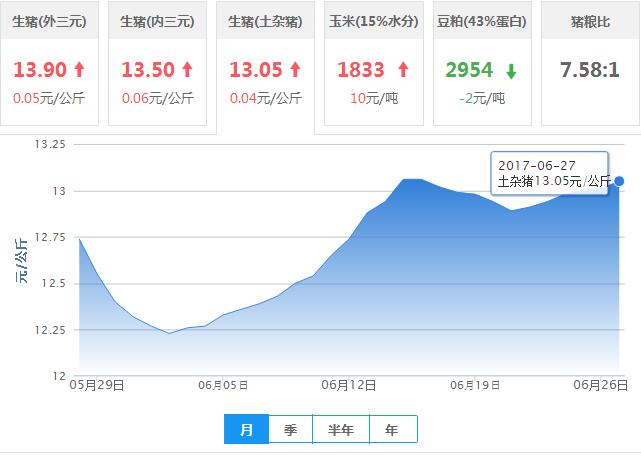The height and width of the screenshot is (462, 641).
Task: Click the green down arrow beside 2954
Action: pos(511,70)
